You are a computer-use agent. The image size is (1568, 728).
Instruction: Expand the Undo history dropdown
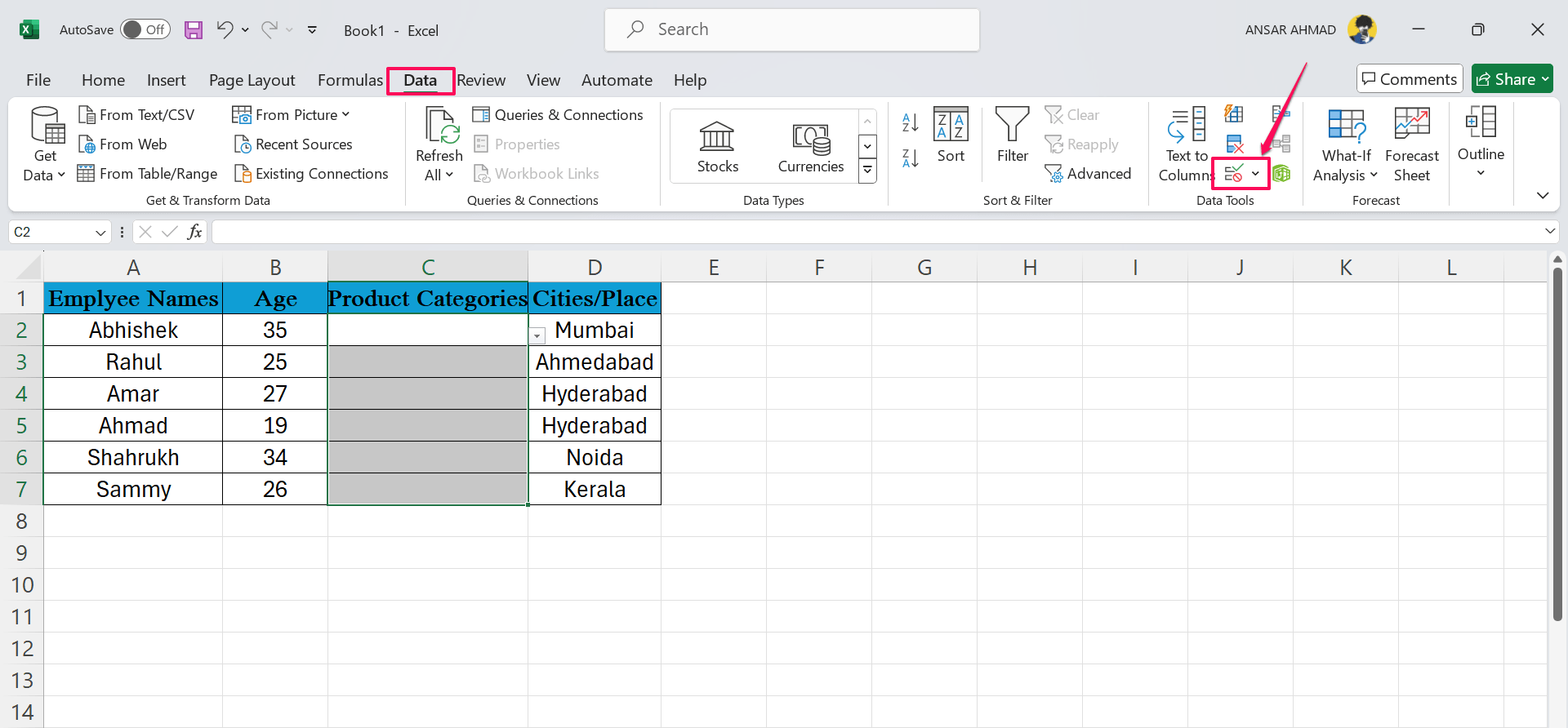click(245, 30)
